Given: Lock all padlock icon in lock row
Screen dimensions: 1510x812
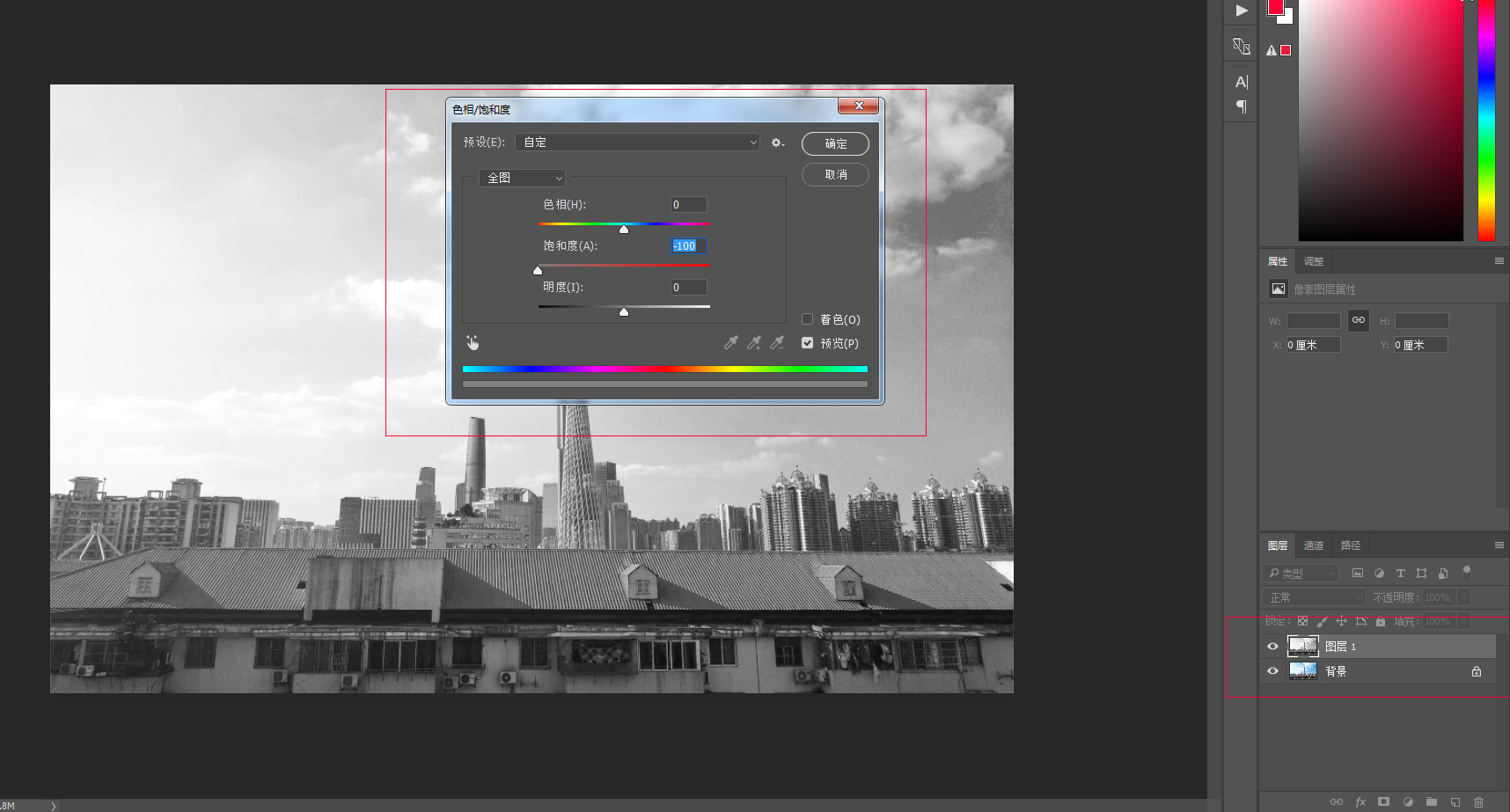Looking at the screenshot, I should tap(1381, 621).
